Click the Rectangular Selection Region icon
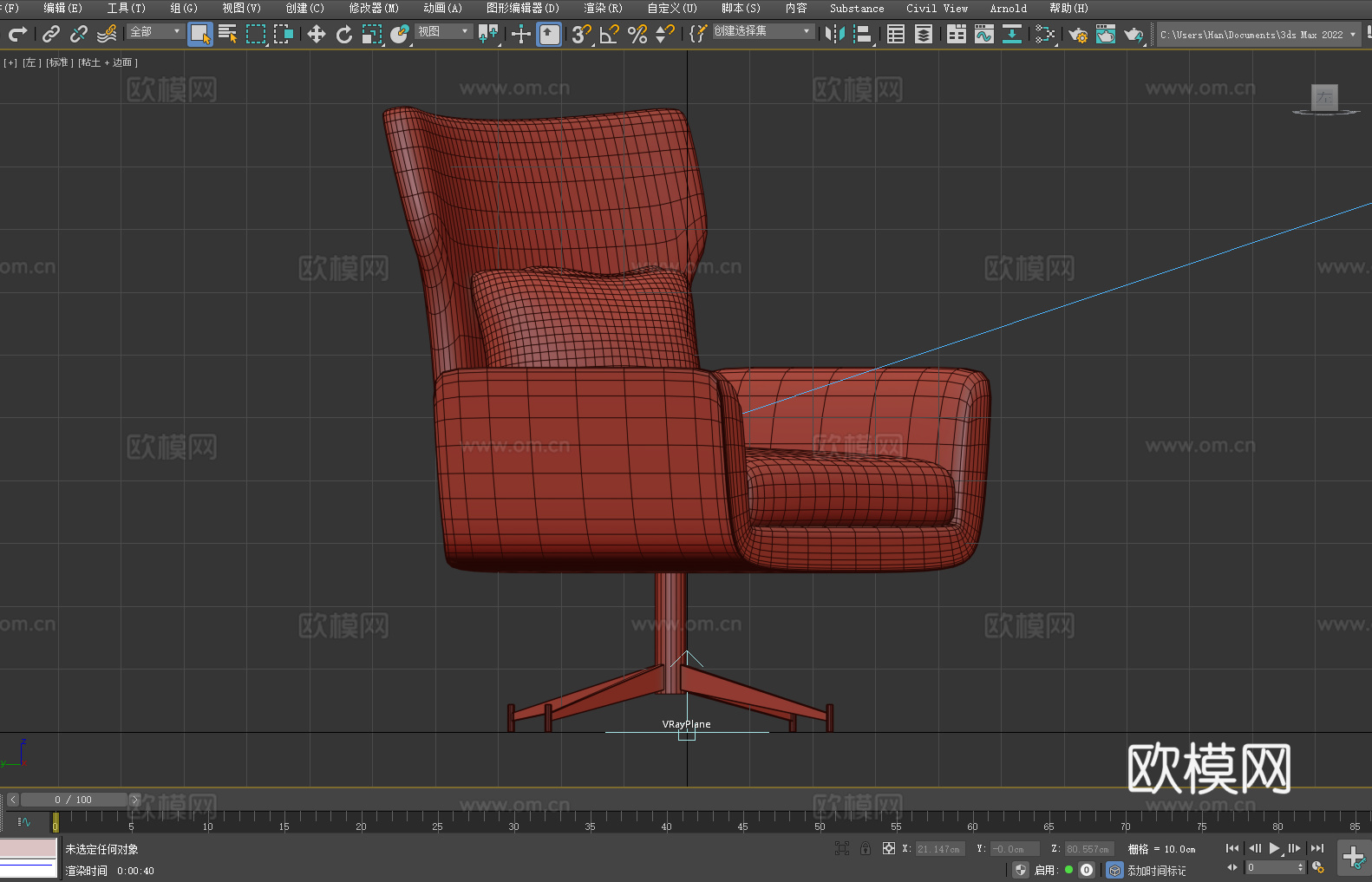The image size is (1372, 882). [256, 34]
